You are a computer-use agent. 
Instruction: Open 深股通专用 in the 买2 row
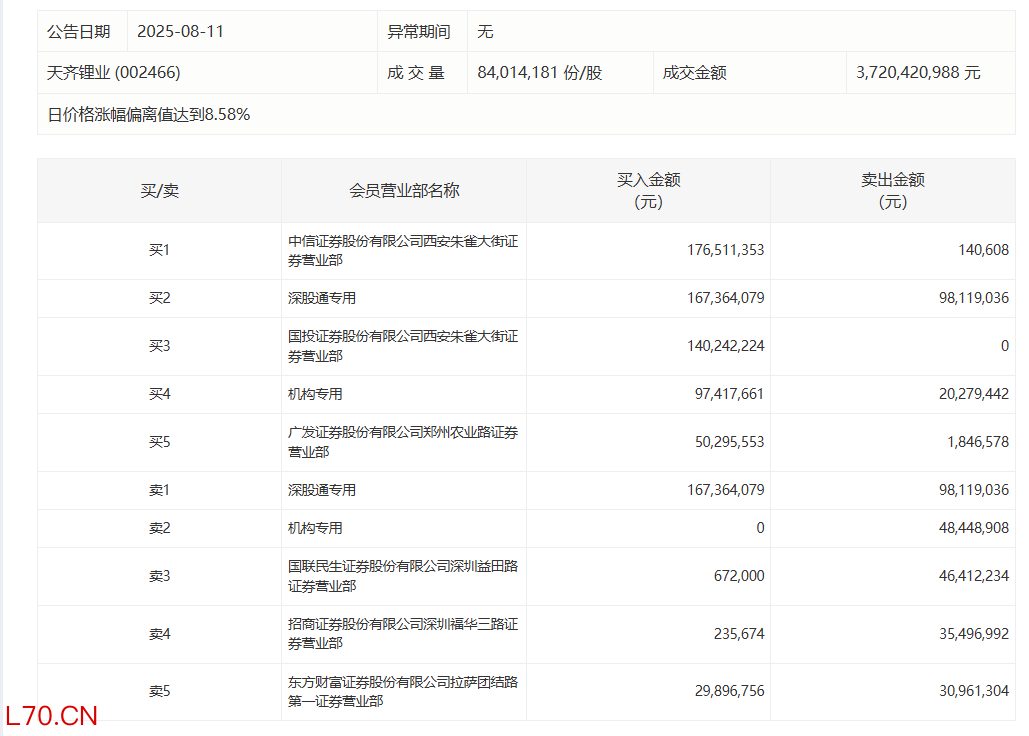click(x=322, y=298)
